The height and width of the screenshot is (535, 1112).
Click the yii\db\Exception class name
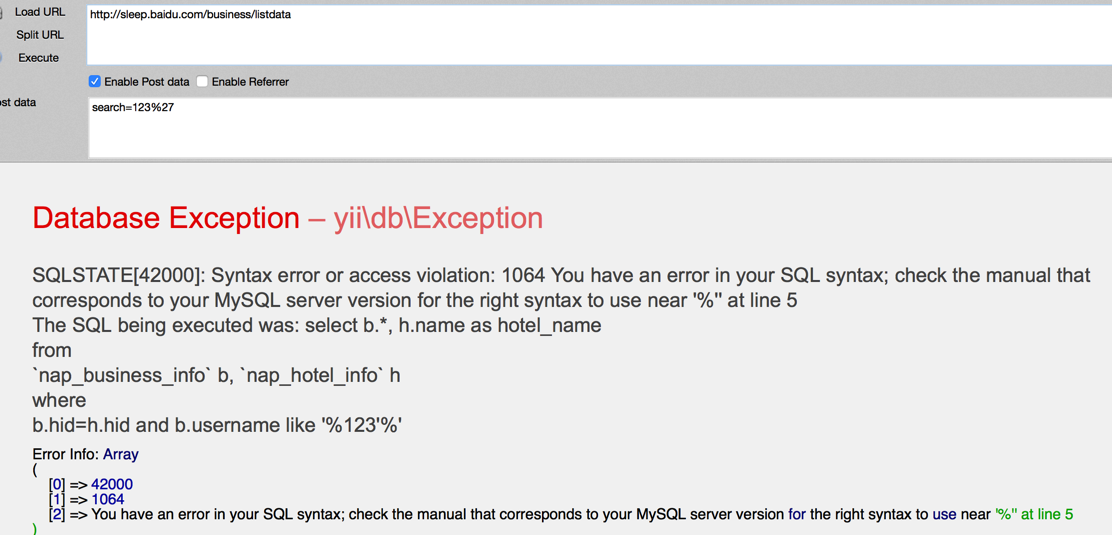coord(438,219)
